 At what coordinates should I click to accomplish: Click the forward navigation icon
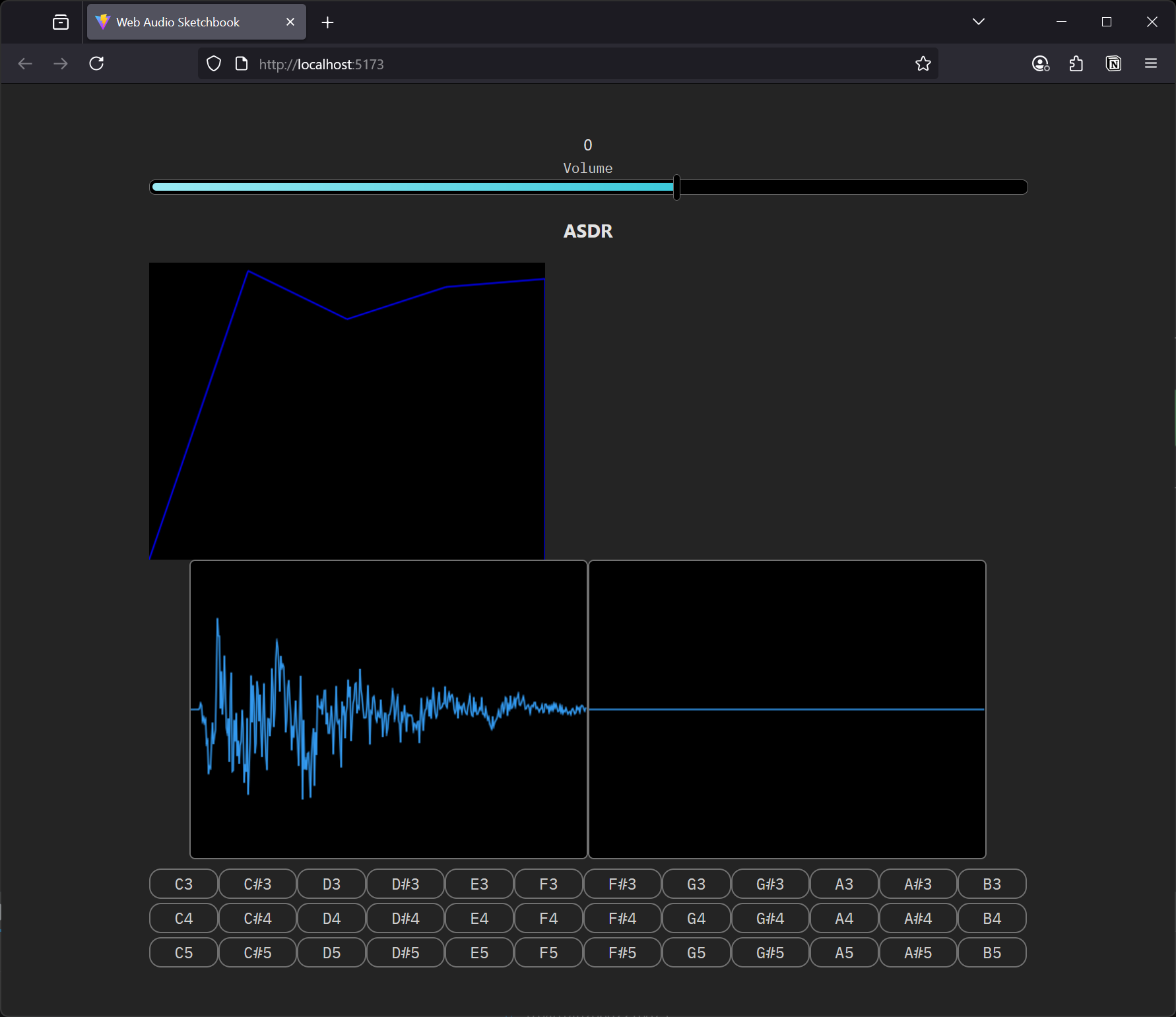tap(60, 63)
